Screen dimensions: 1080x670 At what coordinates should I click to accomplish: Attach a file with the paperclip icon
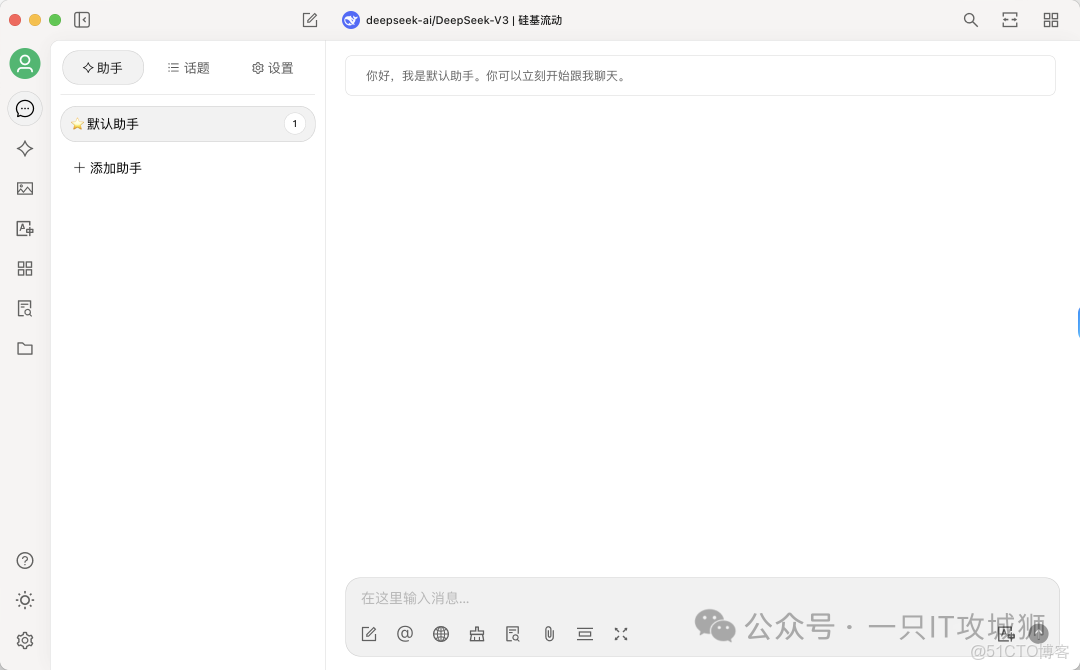[549, 633]
